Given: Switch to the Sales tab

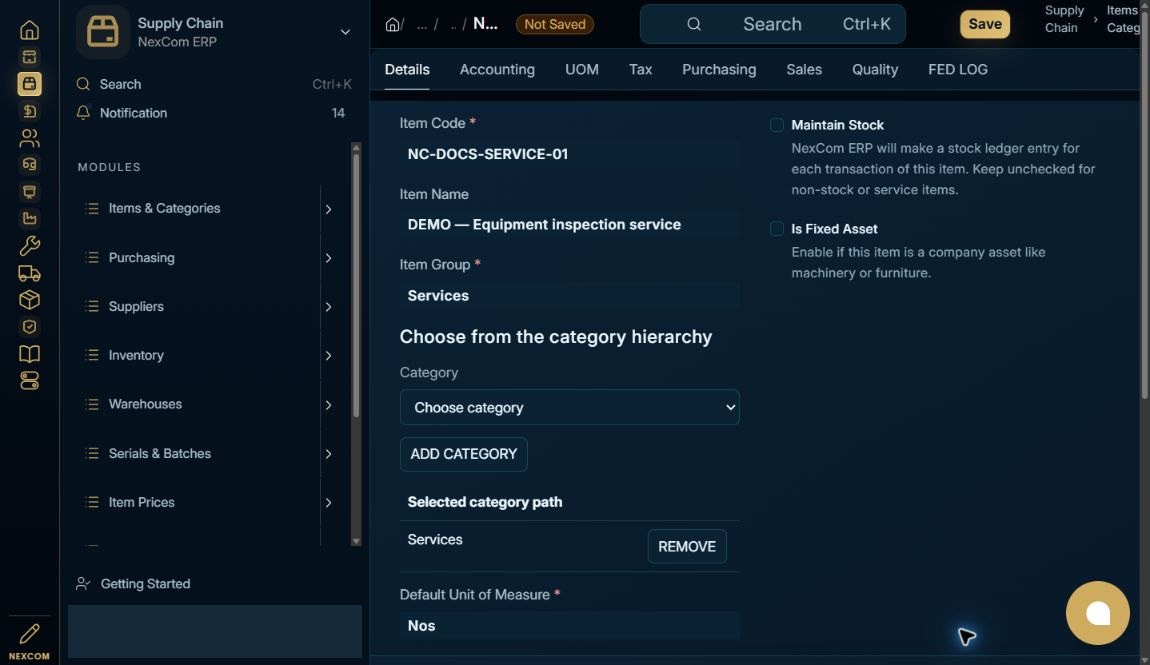Looking at the screenshot, I should point(804,70).
